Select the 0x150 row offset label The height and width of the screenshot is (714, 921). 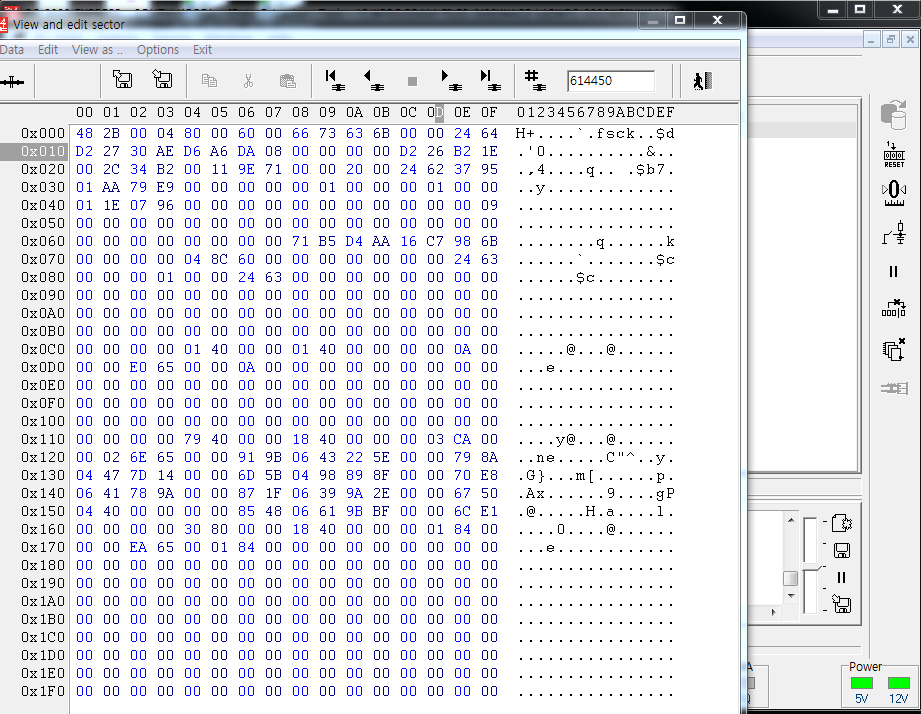coord(42,511)
